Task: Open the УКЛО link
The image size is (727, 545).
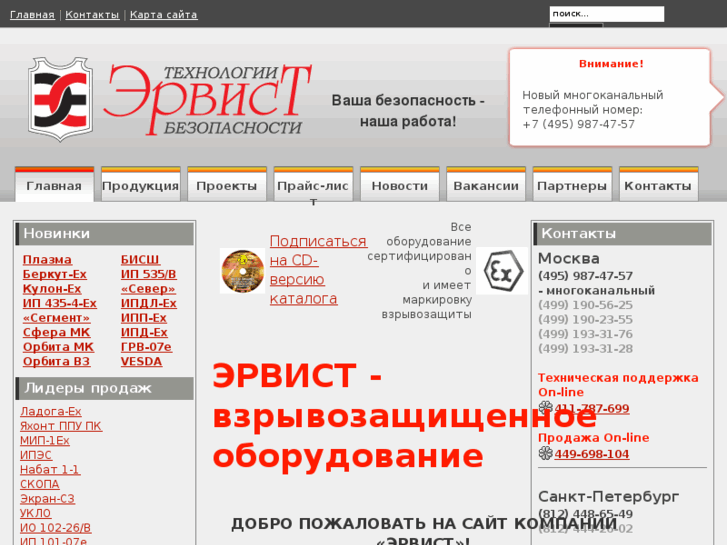Action: (36, 513)
